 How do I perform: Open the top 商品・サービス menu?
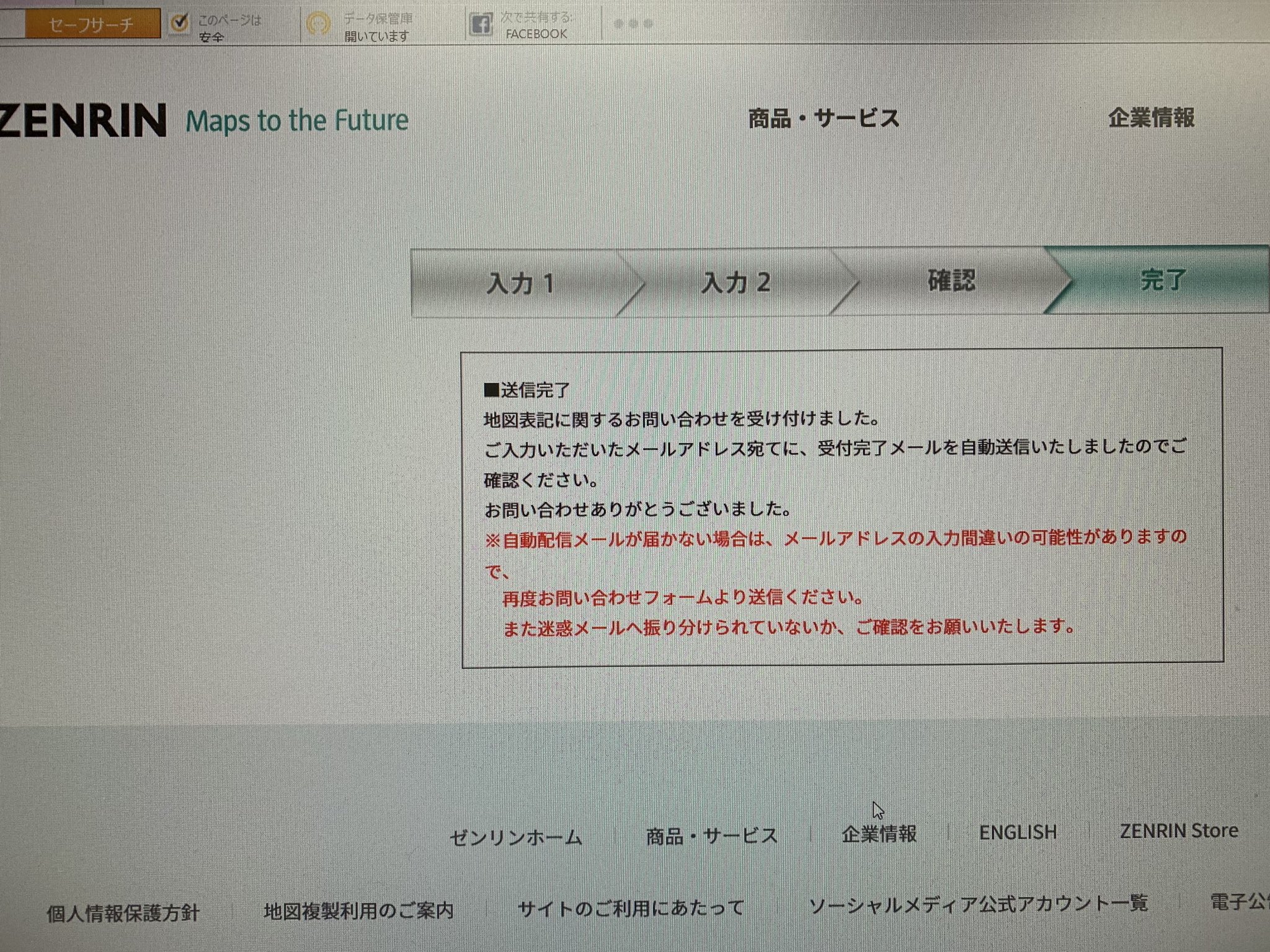824,118
